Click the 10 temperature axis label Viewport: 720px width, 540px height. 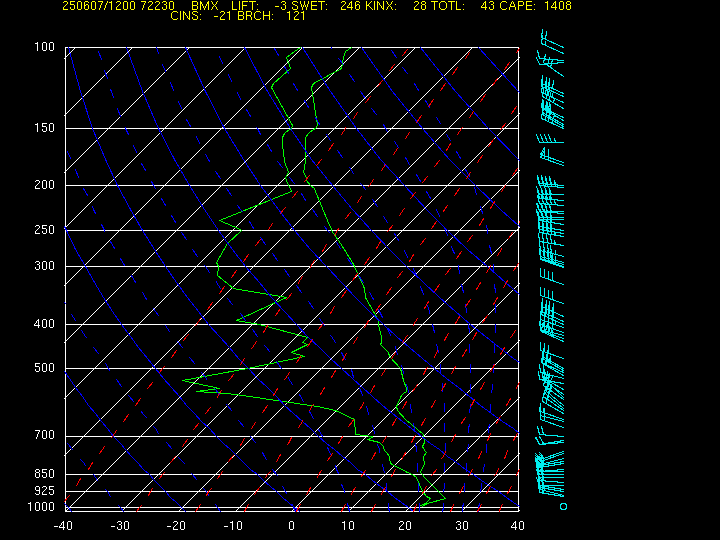[348, 526]
